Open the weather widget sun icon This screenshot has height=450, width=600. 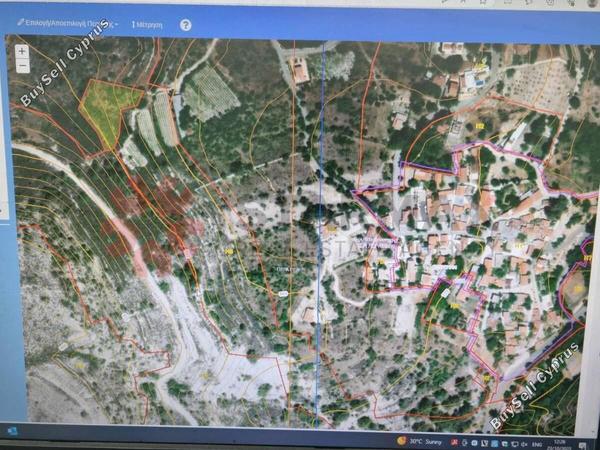point(401,441)
